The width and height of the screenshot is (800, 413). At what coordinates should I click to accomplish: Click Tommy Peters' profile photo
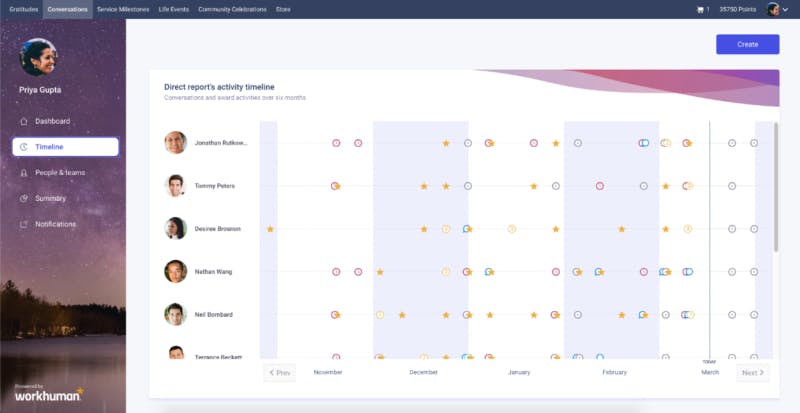pyautogui.click(x=176, y=186)
